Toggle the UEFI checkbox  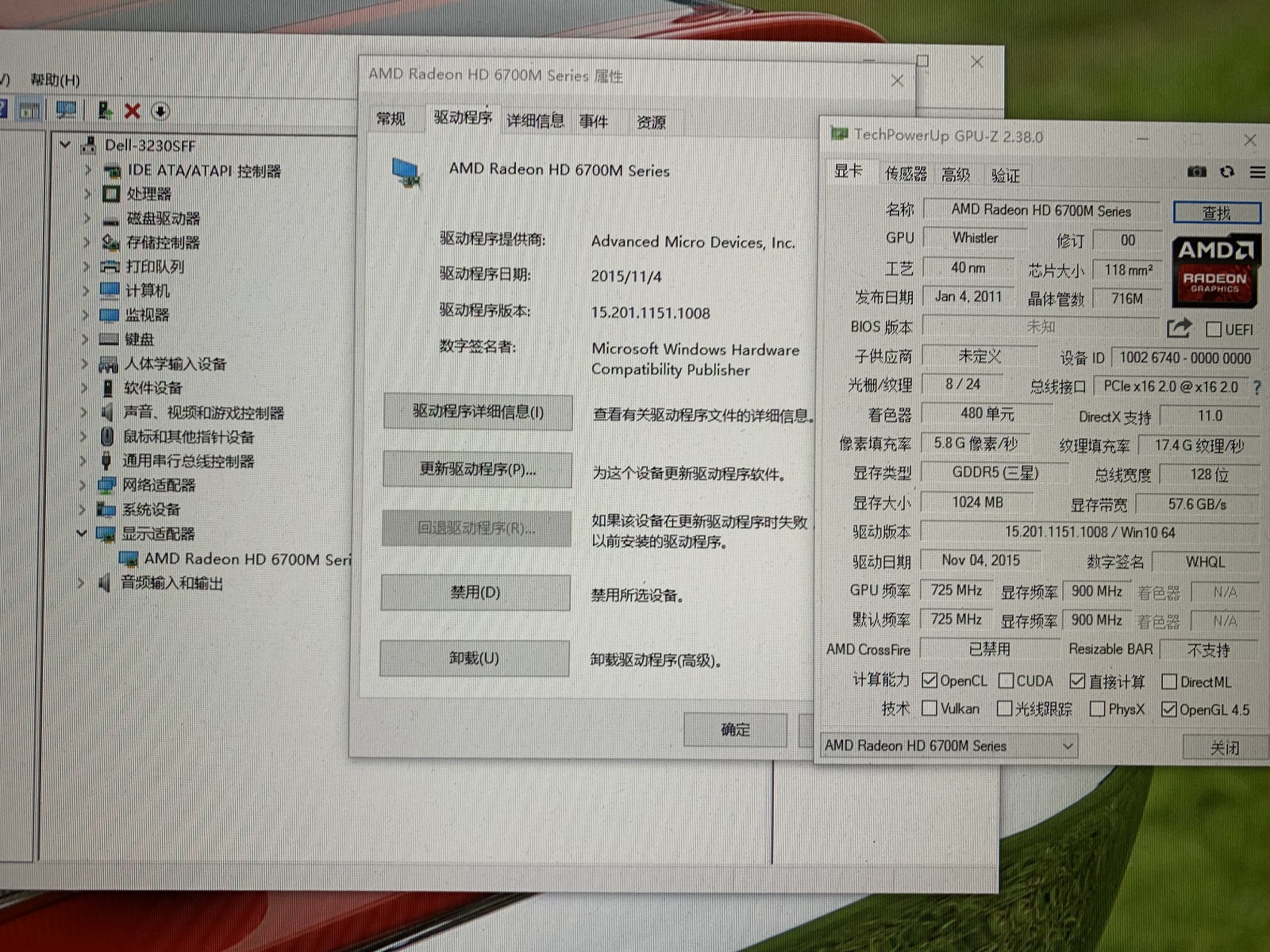tap(1214, 328)
